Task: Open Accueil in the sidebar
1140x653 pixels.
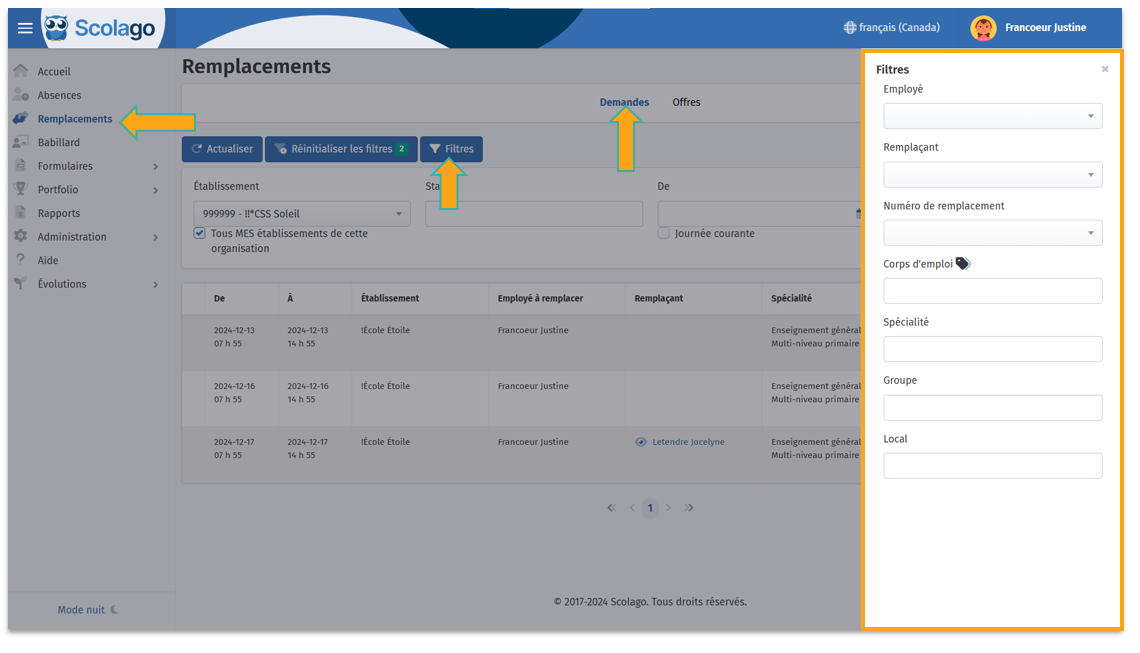Action: (54, 71)
